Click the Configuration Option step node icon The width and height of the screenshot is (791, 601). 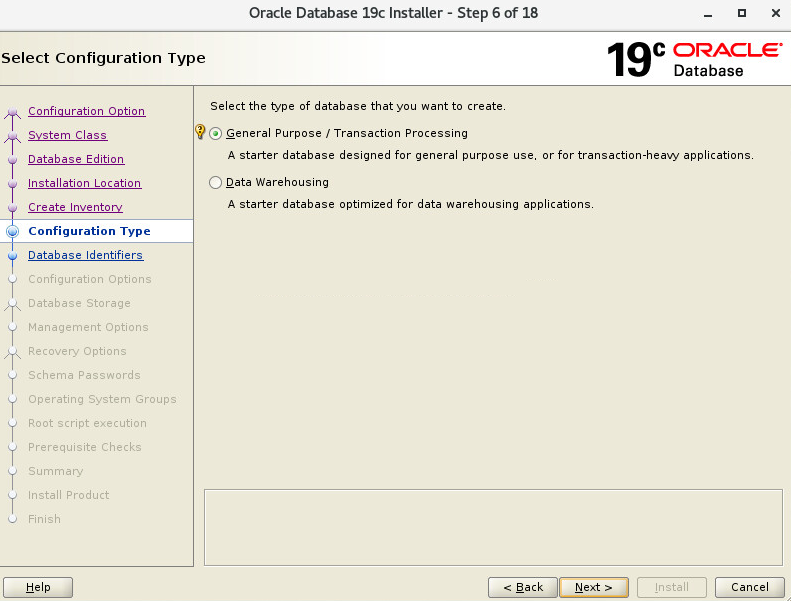[x=13, y=113]
